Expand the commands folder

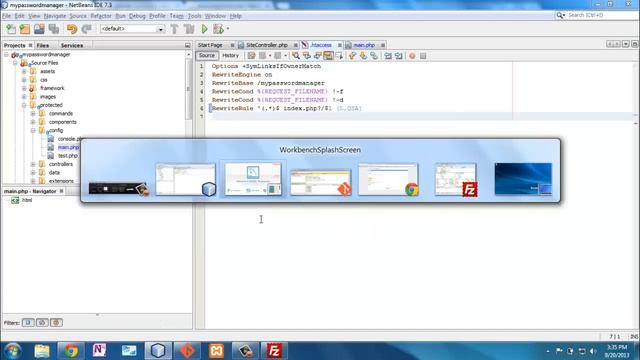point(33,114)
